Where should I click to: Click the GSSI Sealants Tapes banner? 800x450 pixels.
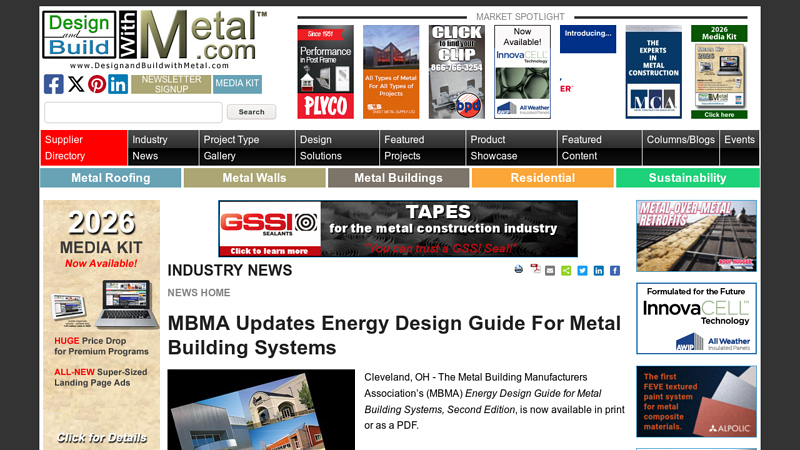coord(398,229)
